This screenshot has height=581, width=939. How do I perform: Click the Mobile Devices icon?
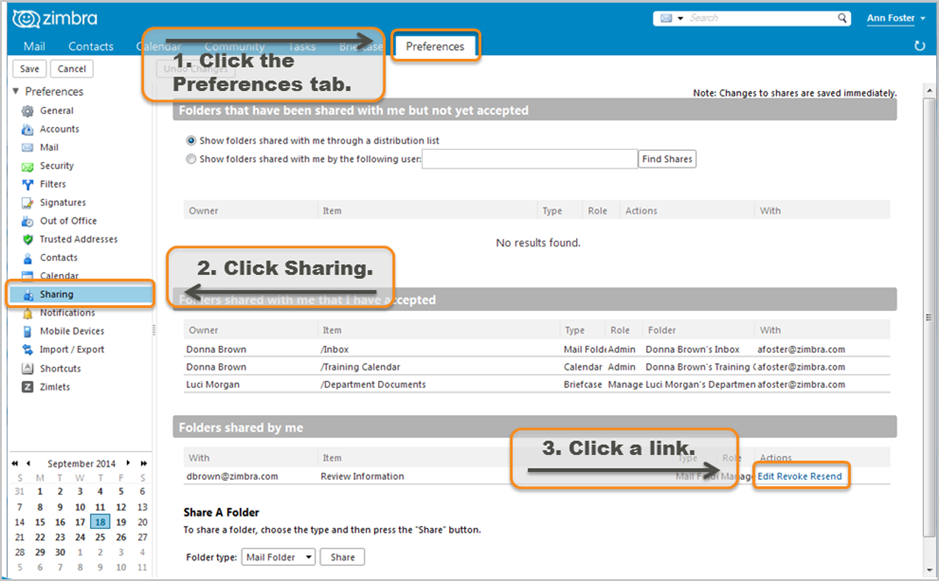tap(28, 331)
